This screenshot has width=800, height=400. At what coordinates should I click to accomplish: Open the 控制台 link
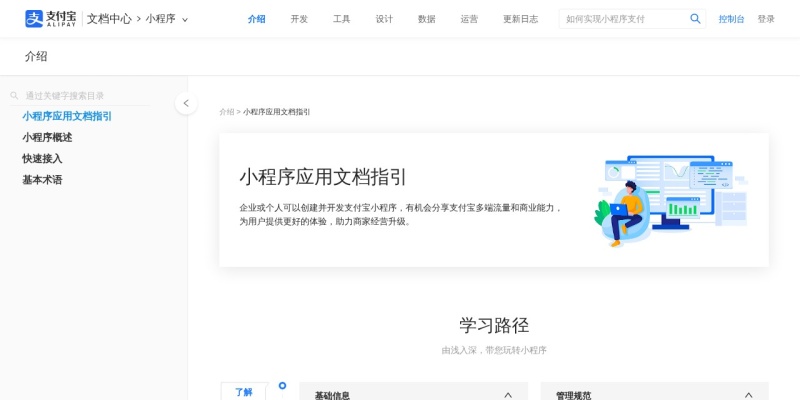click(731, 19)
